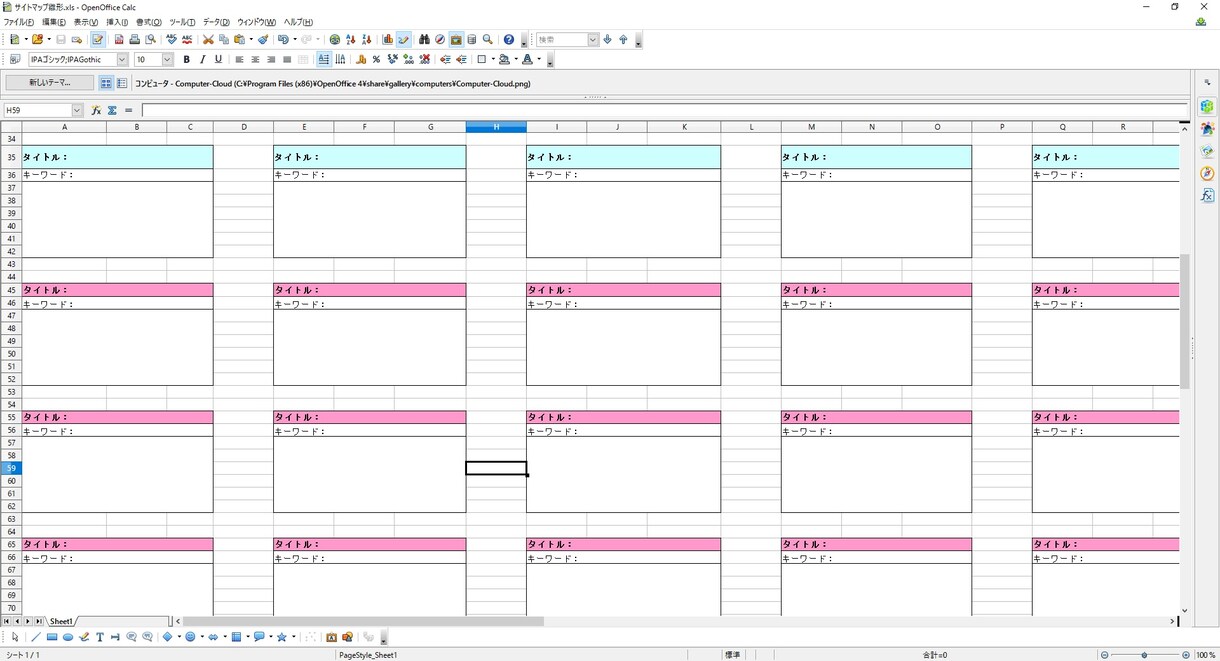The width and height of the screenshot is (1220, 661).
Task: Click the horizontal scrollbar thumb
Action: pos(364,622)
